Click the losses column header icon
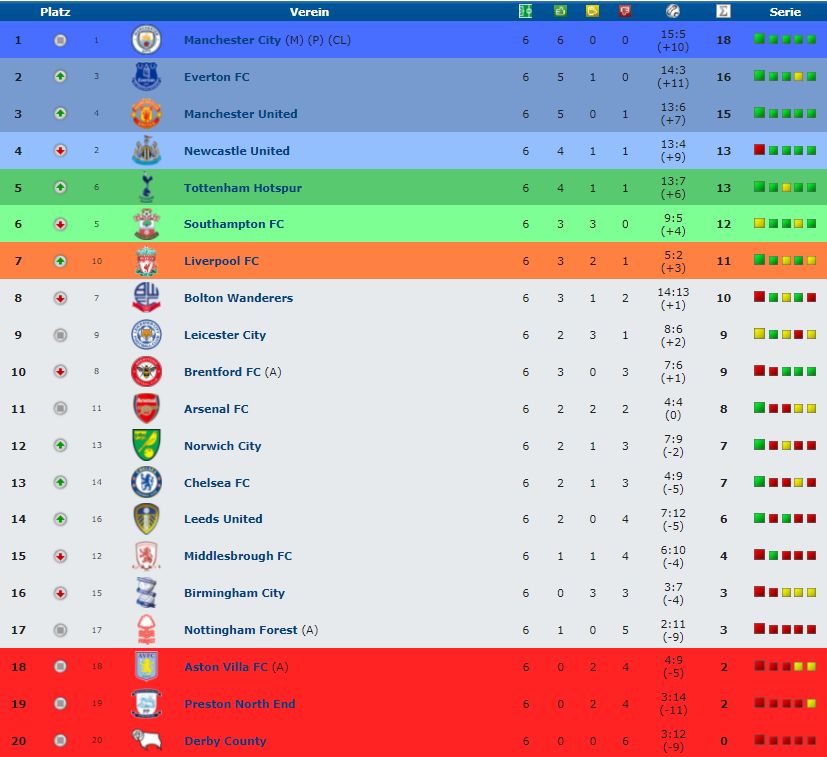 pyautogui.click(x=625, y=11)
